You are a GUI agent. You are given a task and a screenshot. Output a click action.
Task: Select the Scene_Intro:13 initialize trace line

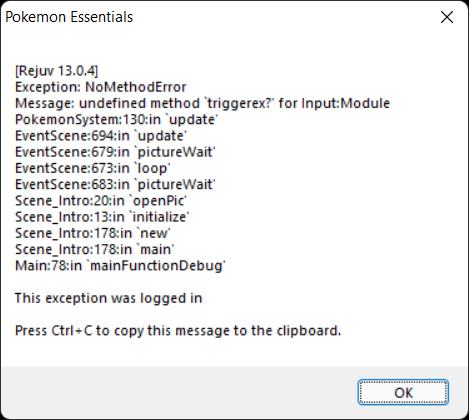pyautogui.click(x=102, y=217)
